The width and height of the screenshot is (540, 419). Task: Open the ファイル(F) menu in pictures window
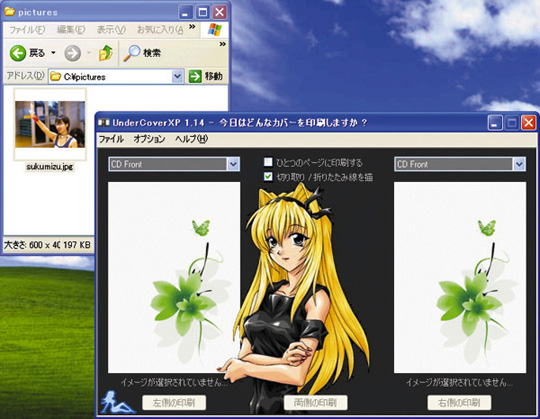pos(27,30)
